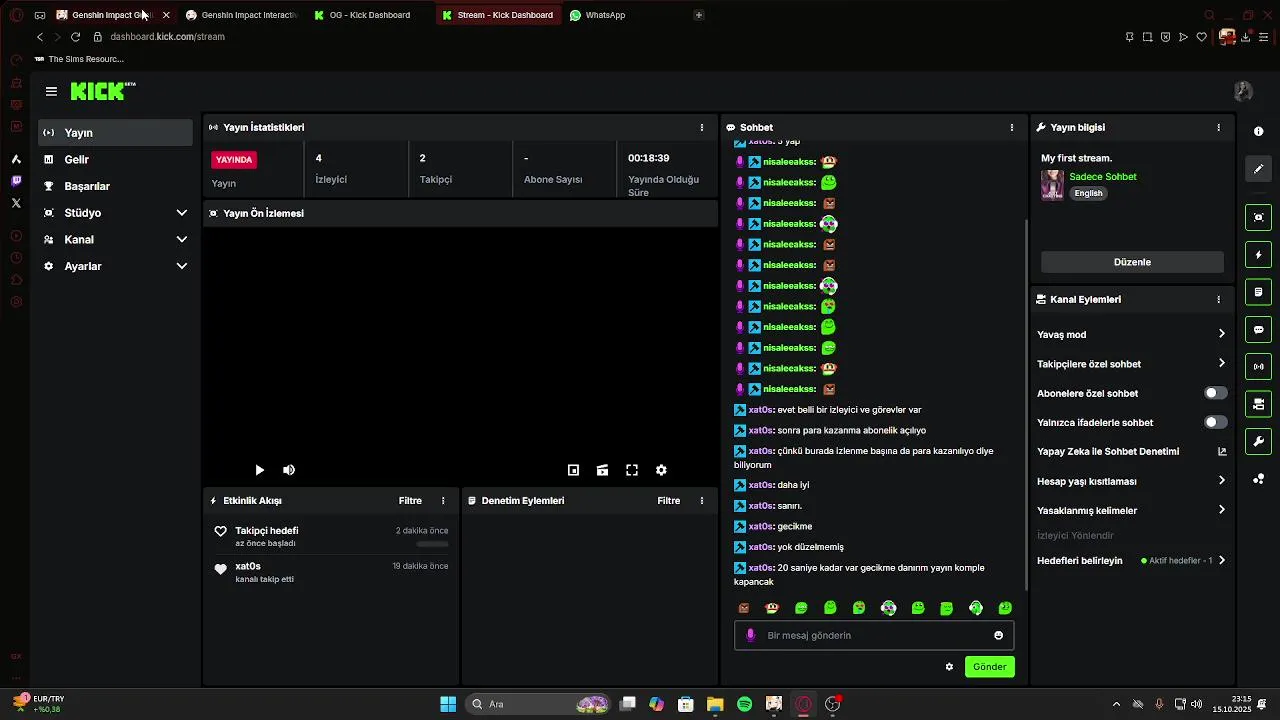Click the taskbar Ara search box
The height and width of the screenshot is (720, 1280).
[539, 704]
